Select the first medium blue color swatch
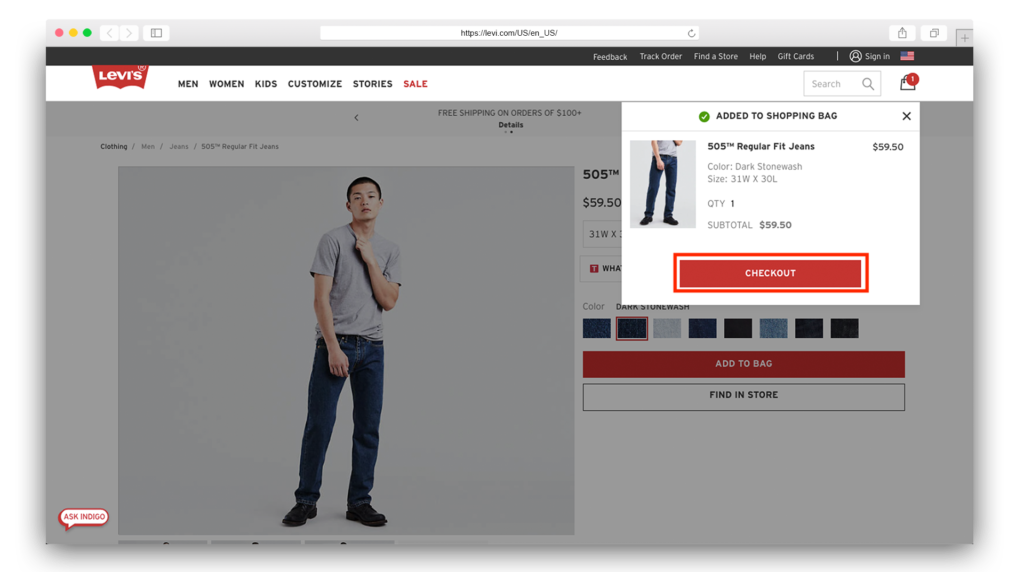Screen dimensions: 1024x572 click(597, 328)
